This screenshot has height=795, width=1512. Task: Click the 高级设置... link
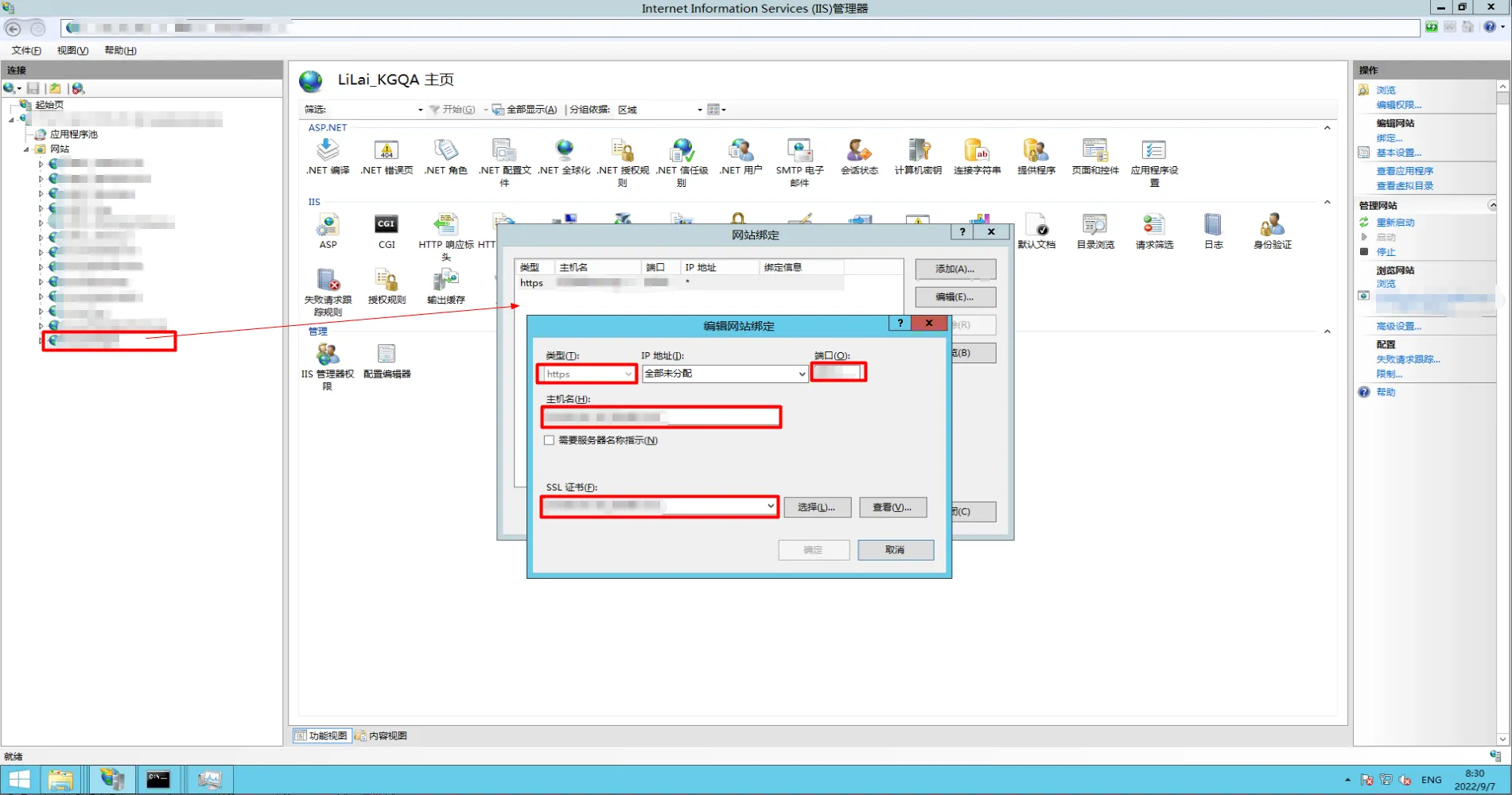point(1398,327)
